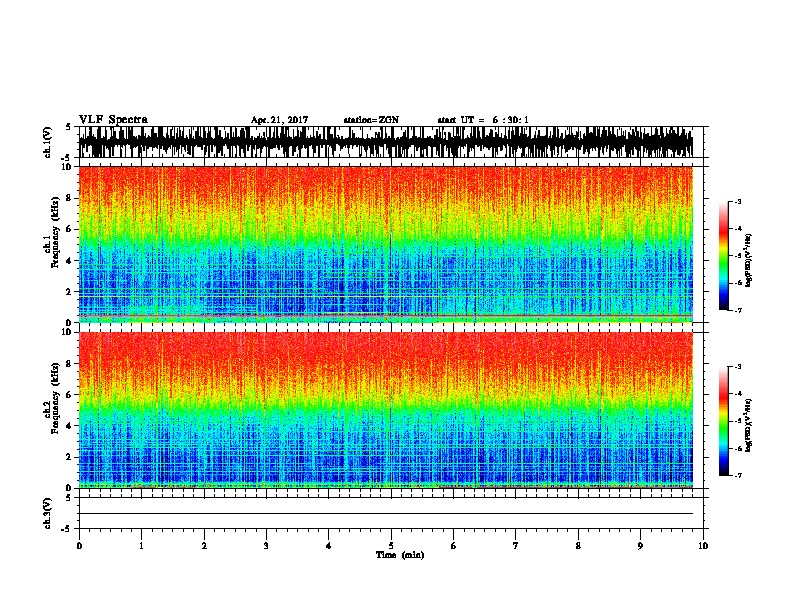Click the "4" kHz tick of ch.2 spectrogram

[70, 426]
